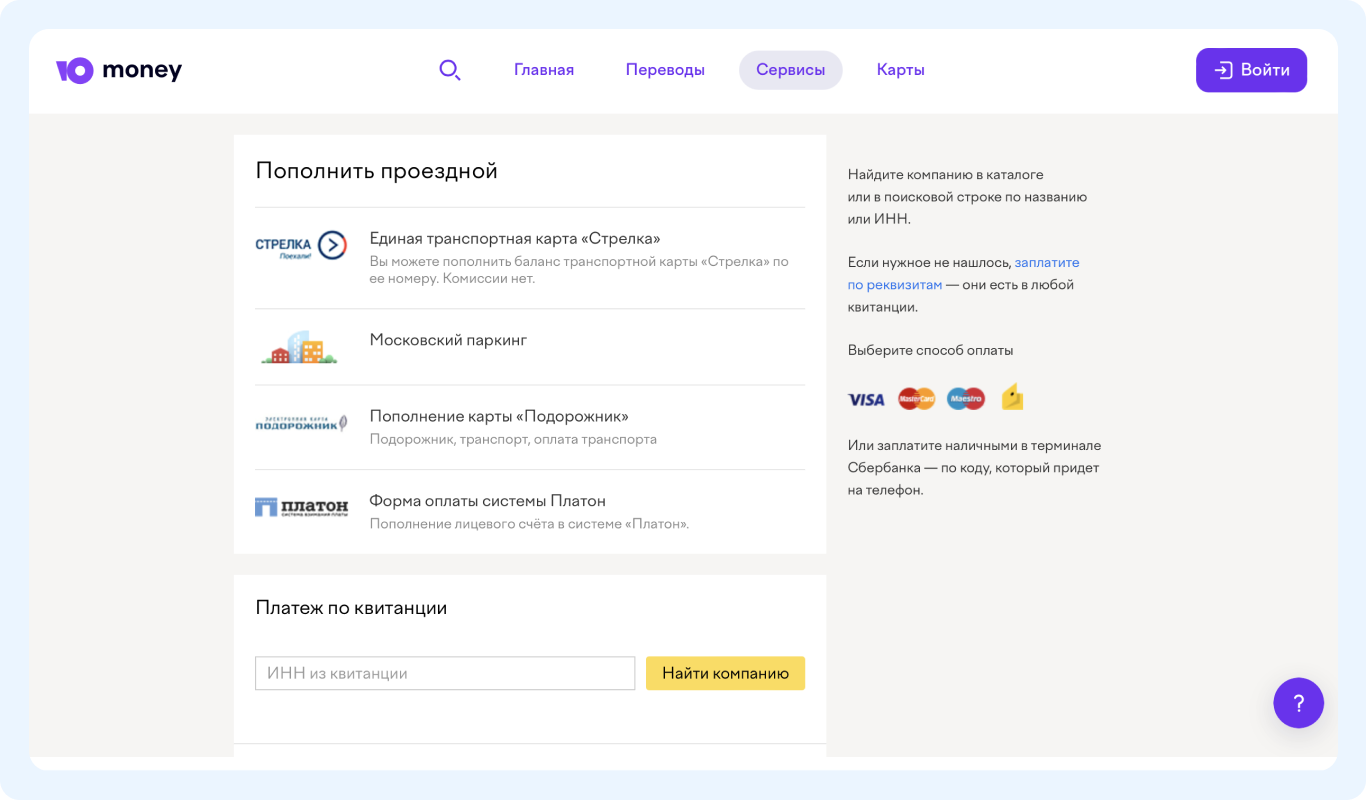This screenshot has width=1366, height=800.
Task: Open Единая транспортная карta «Стрелка» title
Action: 515,239
